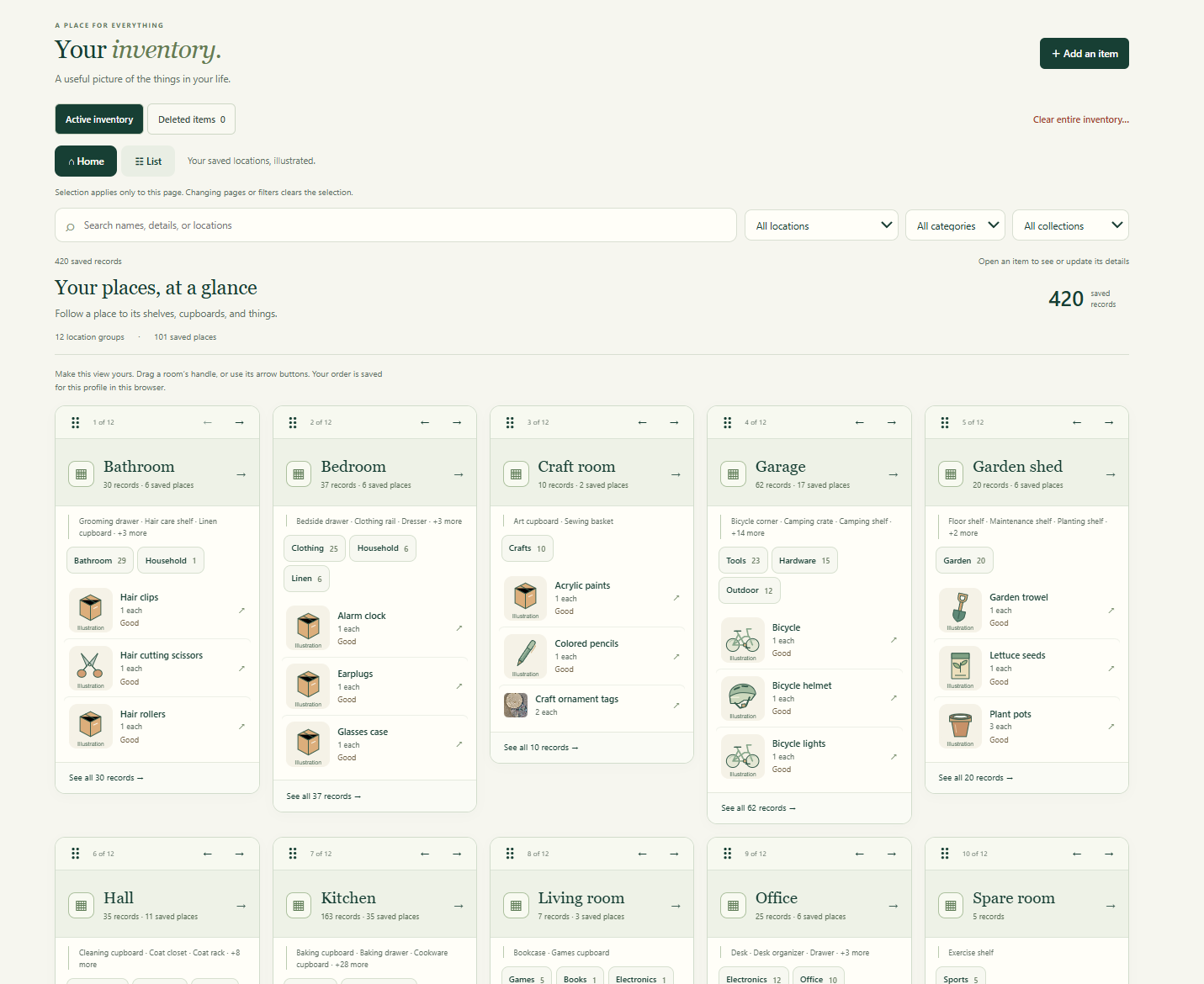Viewport: 1204px width, 984px height.
Task: Click the Bicycle helmet illustration icon
Action: tap(743, 699)
